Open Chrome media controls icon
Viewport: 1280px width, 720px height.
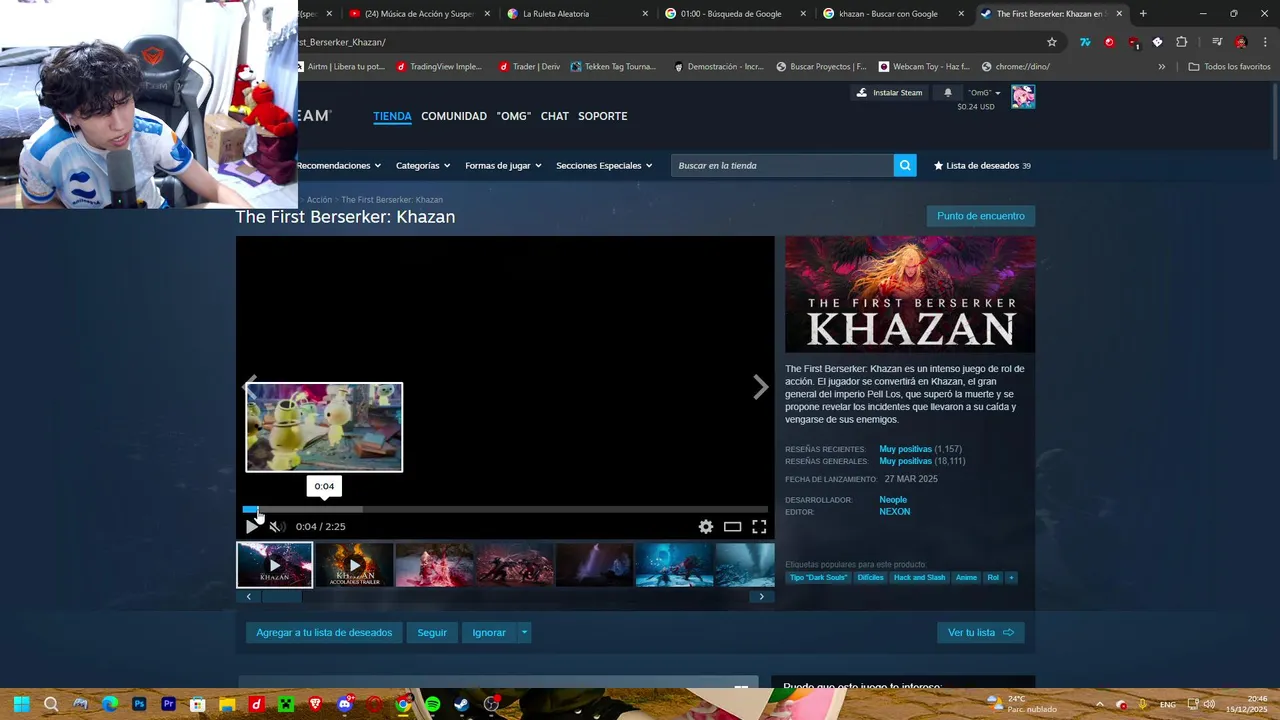point(1217,42)
